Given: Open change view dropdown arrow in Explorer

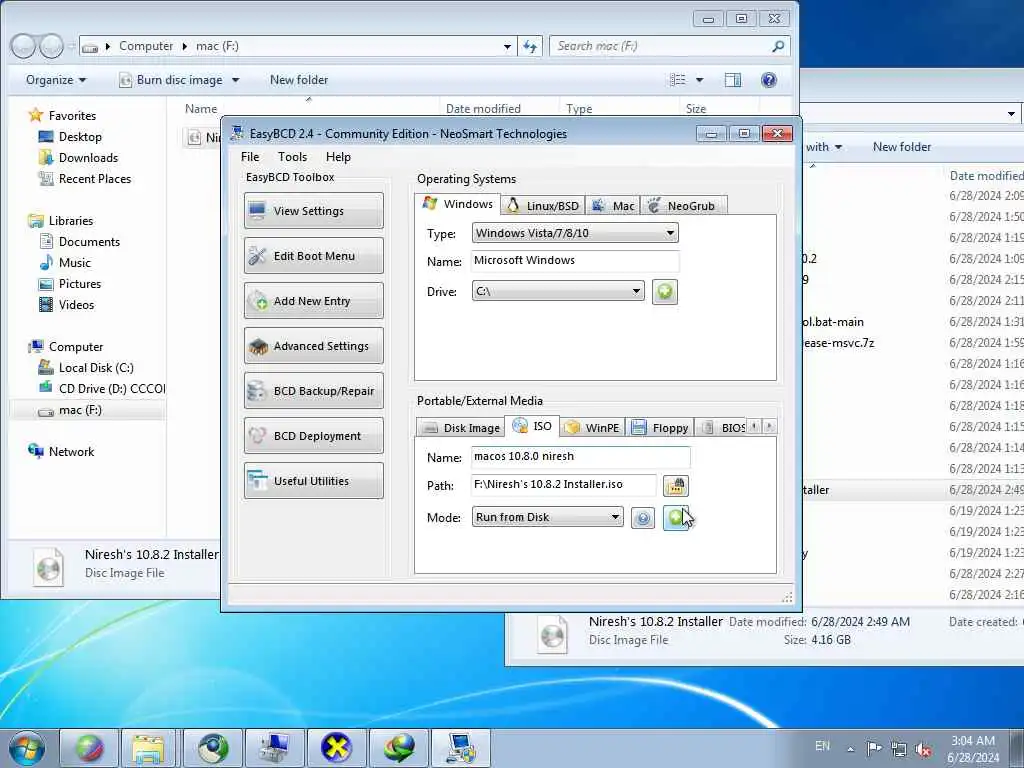Looking at the screenshot, I should (x=699, y=80).
